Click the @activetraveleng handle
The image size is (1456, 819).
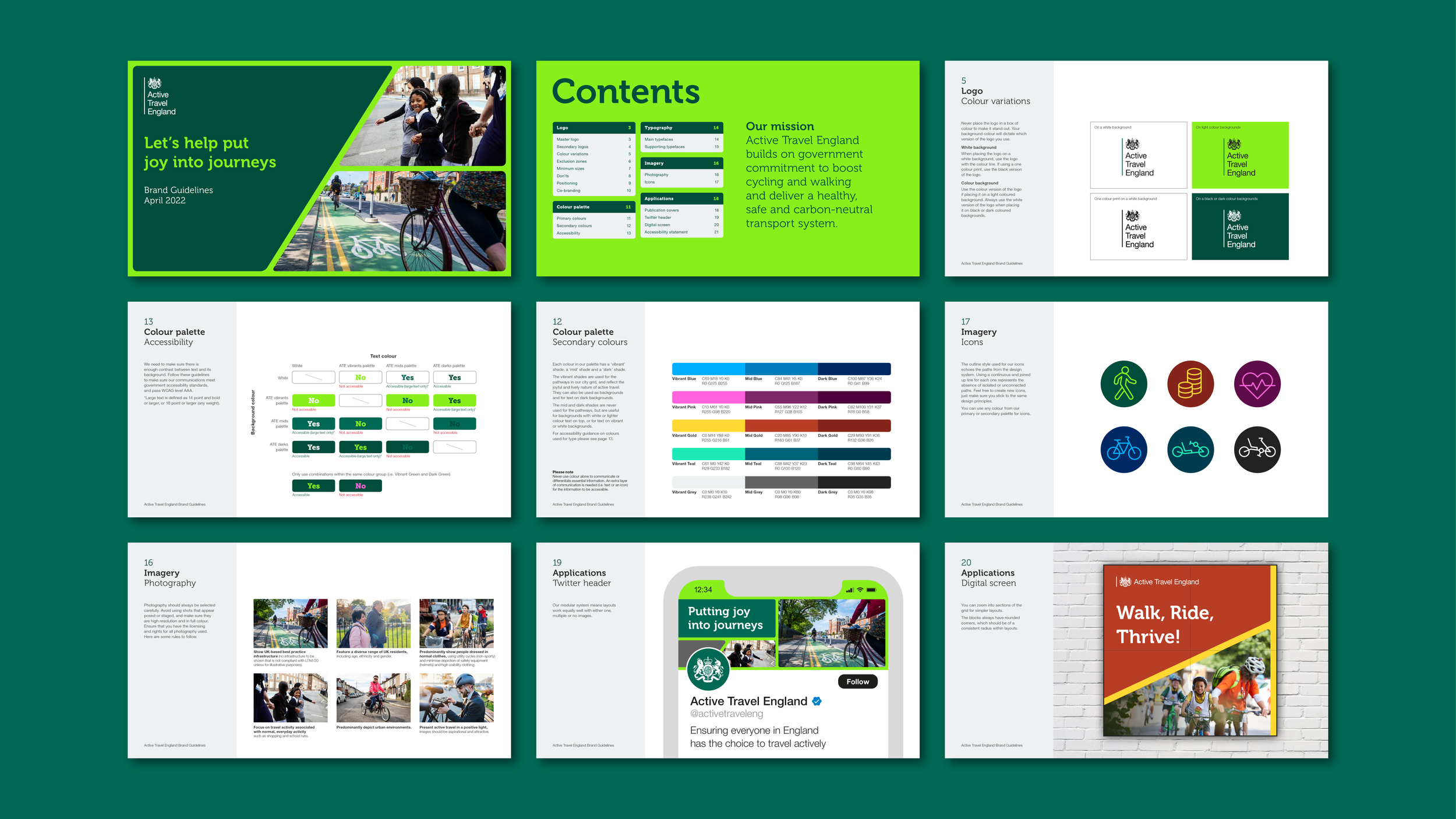[x=726, y=714]
